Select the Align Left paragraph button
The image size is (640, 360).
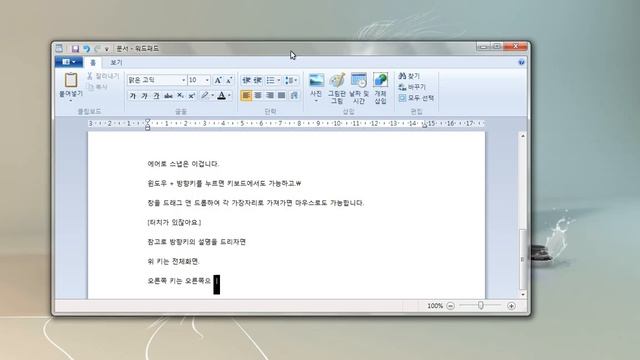pyautogui.click(x=246, y=96)
